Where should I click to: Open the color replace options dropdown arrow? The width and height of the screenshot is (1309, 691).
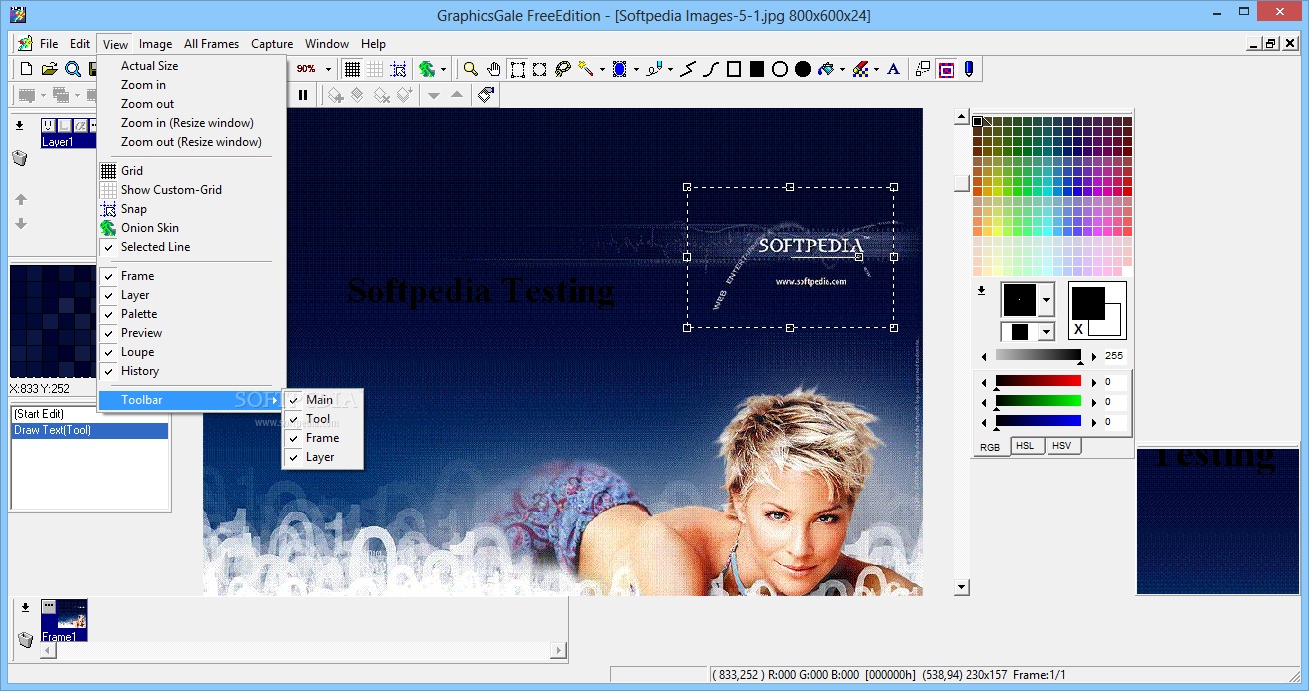click(876, 69)
